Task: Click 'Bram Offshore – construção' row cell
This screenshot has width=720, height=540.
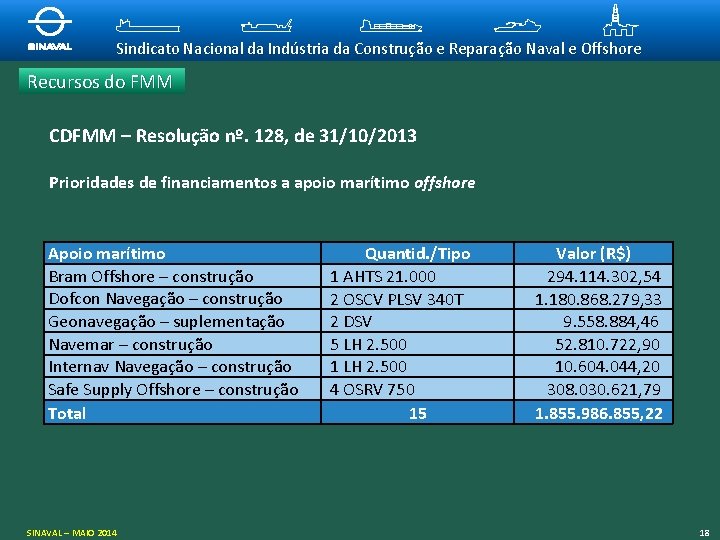Action: pos(182,276)
